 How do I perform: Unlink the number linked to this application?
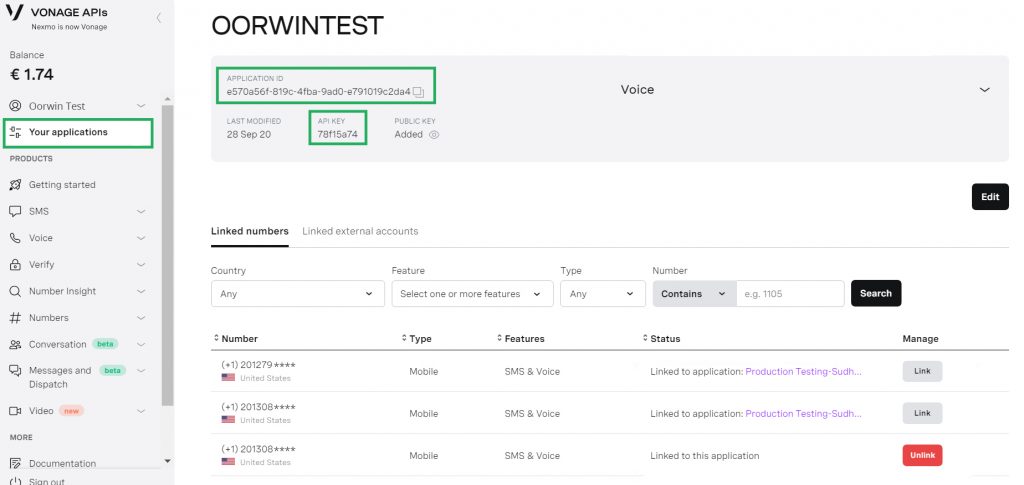coord(922,455)
